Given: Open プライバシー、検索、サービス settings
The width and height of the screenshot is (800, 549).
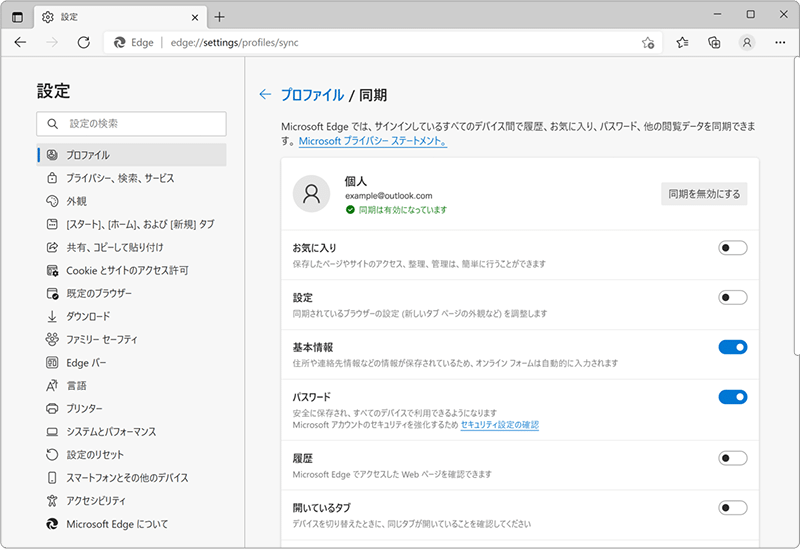Looking at the screenshot, I should pyautogui.click(x=132, y=178).
